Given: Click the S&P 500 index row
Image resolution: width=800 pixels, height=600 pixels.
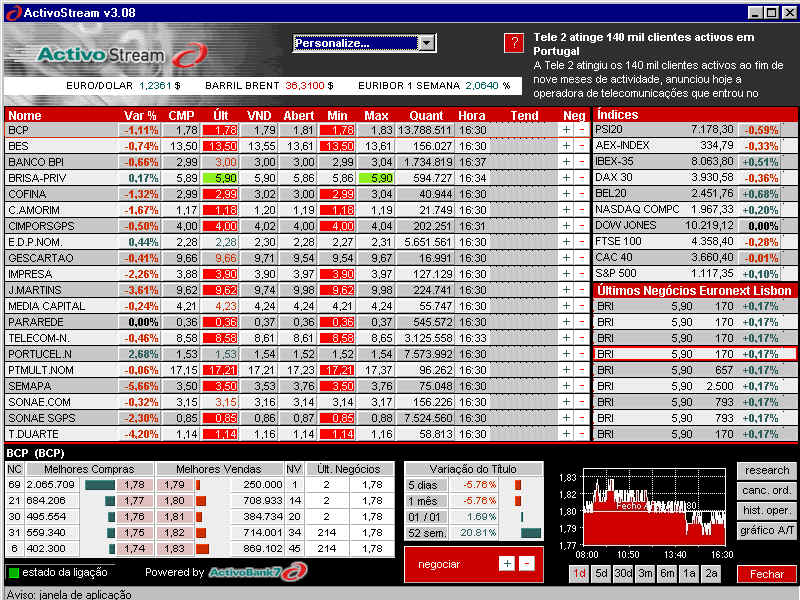Looking at the screenshot, I should coord(695,273).
